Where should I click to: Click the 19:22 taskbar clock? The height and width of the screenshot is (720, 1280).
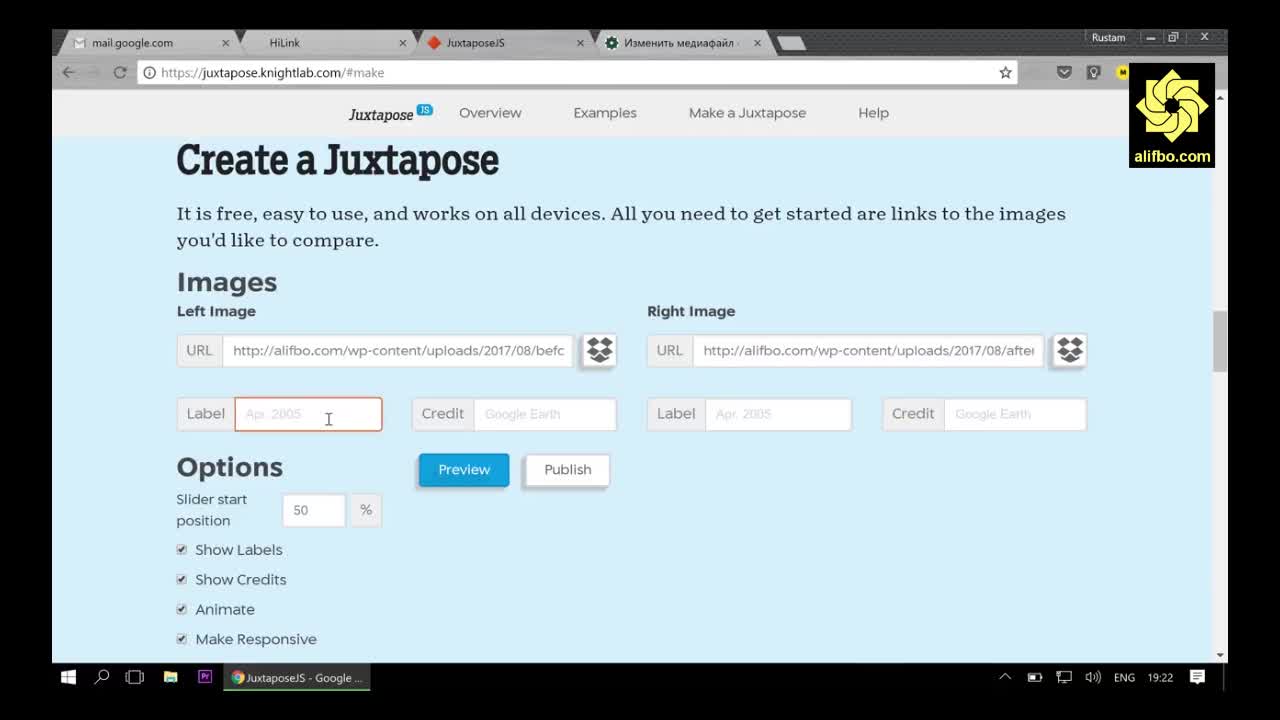(x=1160, y=677)
